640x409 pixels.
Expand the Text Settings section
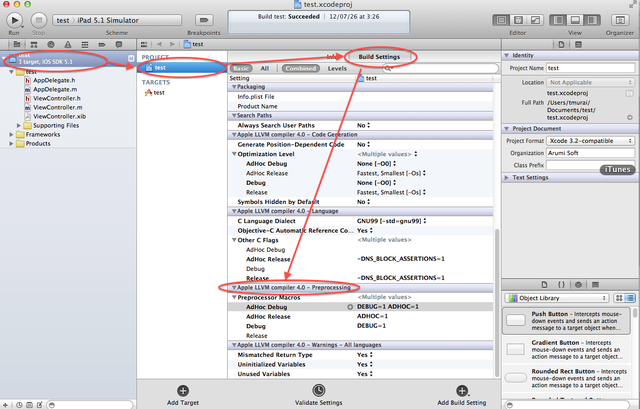point(507,178)
